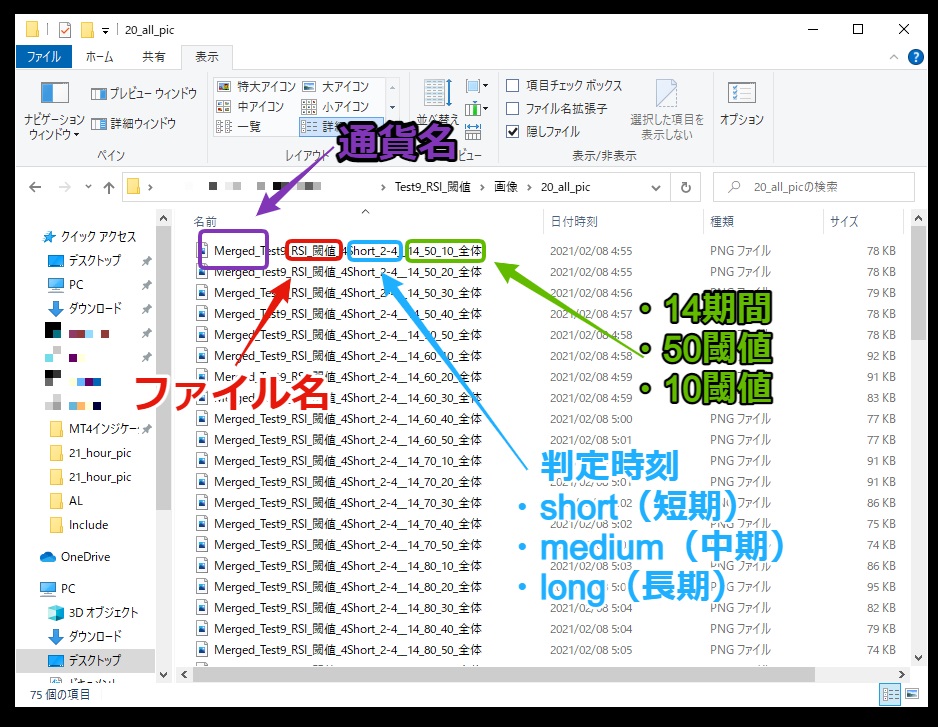Toggle the プレビュー ウィンドウ pane
The width and height of the screenshot is (938, 727).
144,93
